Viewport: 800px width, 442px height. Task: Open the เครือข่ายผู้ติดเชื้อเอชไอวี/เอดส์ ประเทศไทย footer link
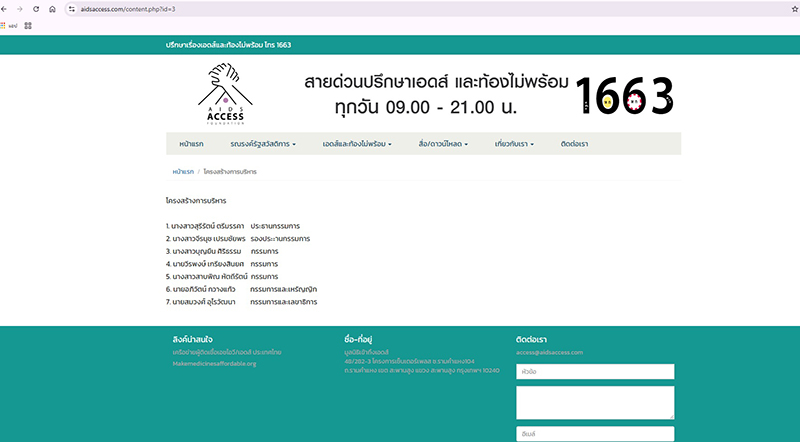click(227, 352)
